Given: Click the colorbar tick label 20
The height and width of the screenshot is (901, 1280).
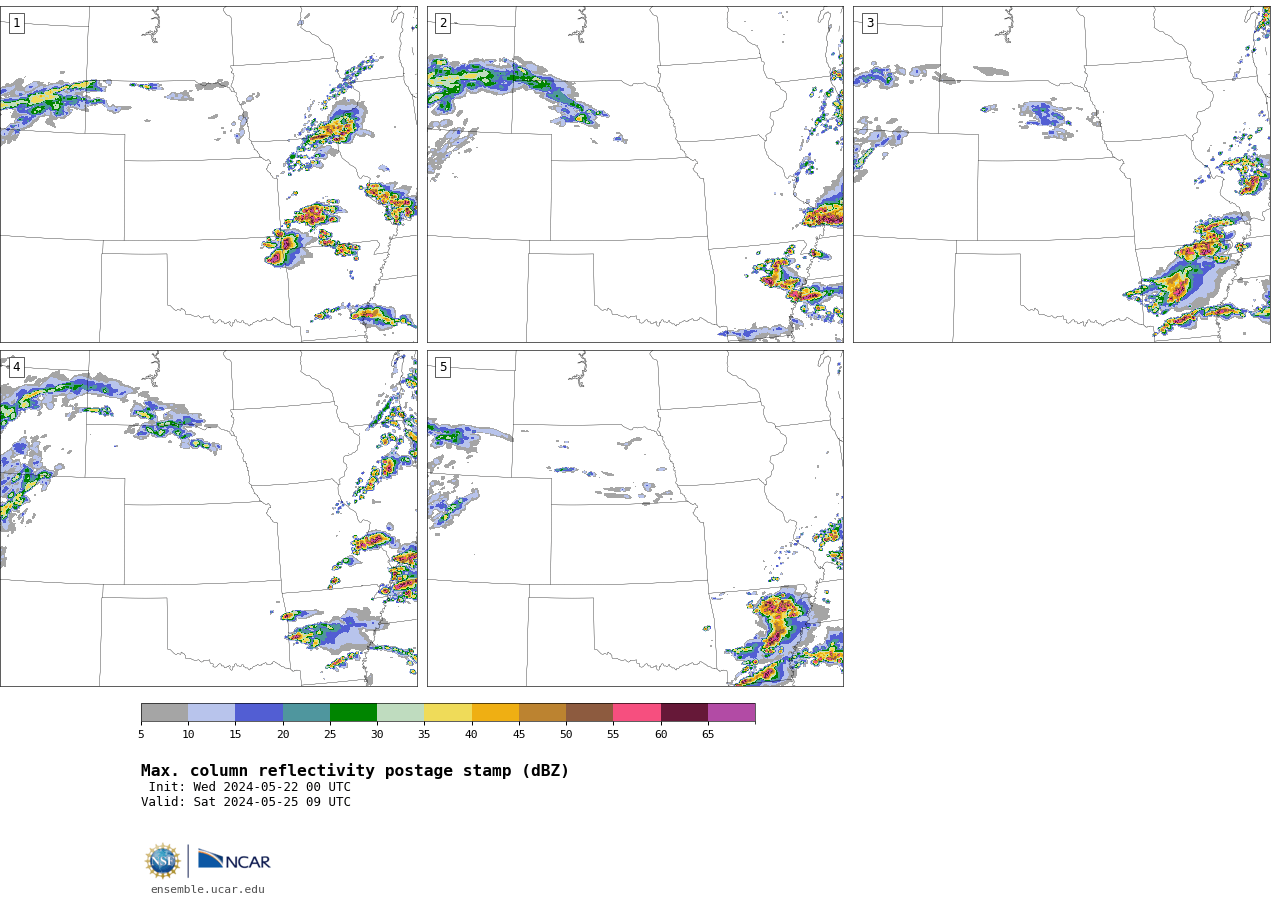Looking at the screenshot, I should coord(283,735).
